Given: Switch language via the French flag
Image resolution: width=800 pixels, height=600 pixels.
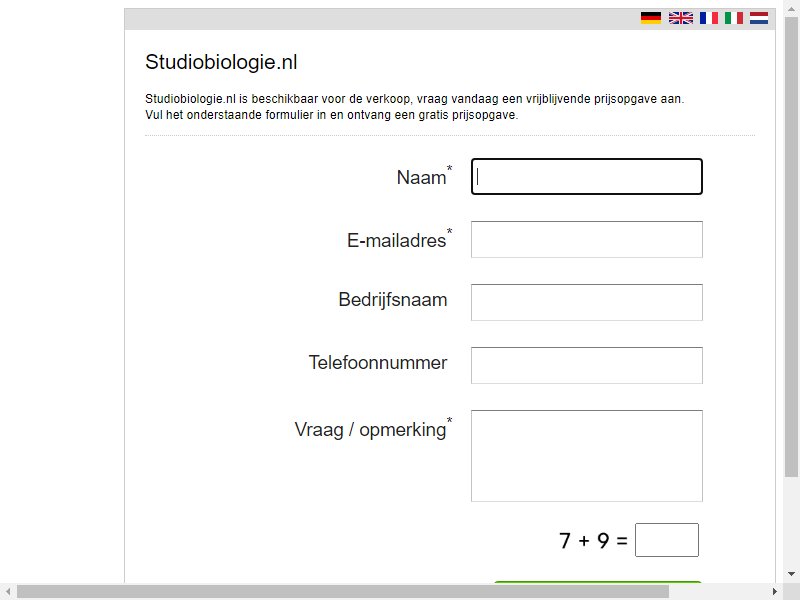Looking at the screenshot, I should pos(709,18).
